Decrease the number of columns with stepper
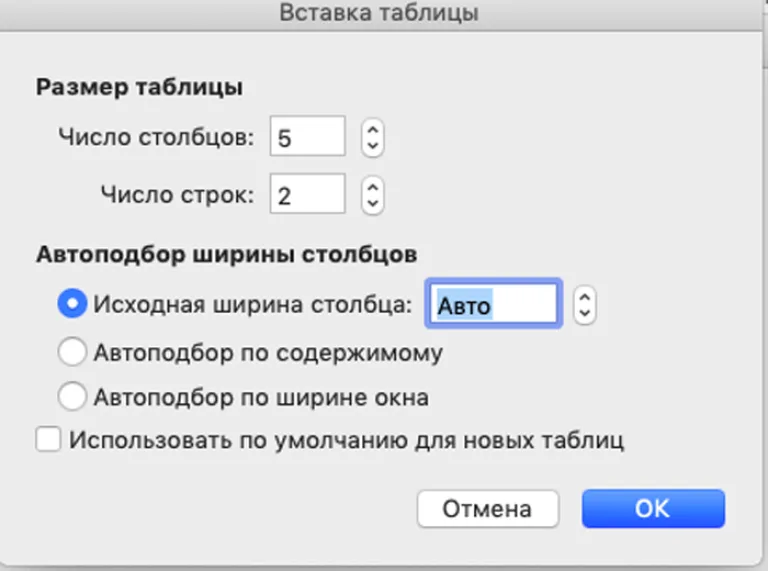The image size is (768, 571). coord(373,146)
